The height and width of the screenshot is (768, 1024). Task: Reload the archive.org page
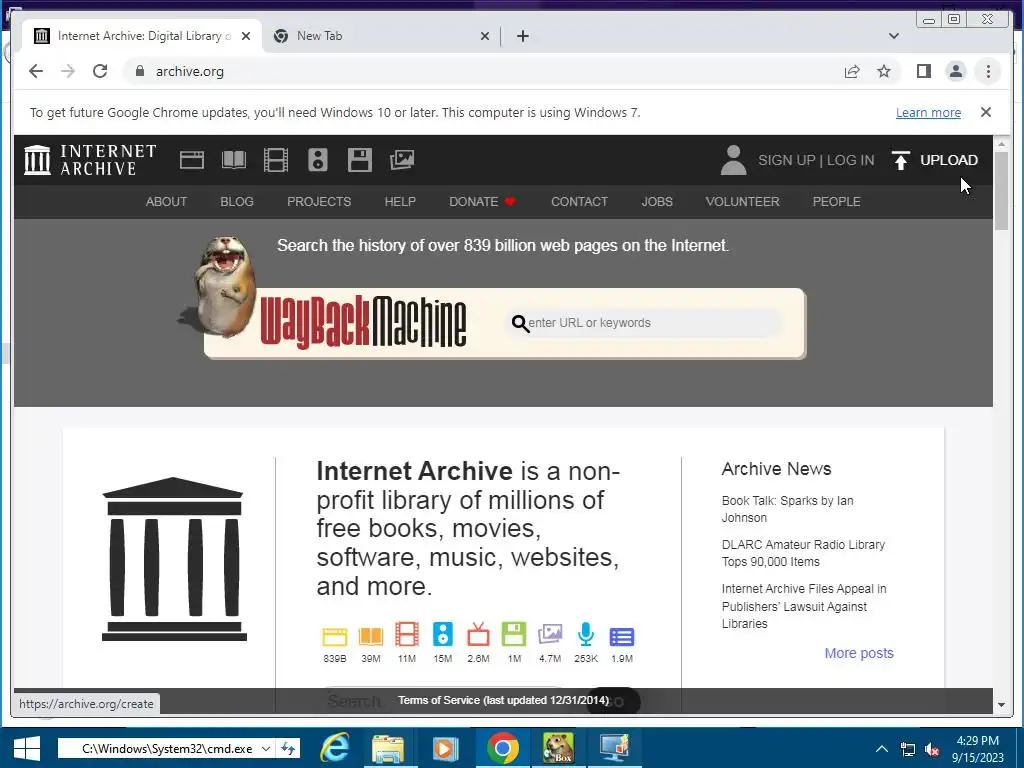100,71
